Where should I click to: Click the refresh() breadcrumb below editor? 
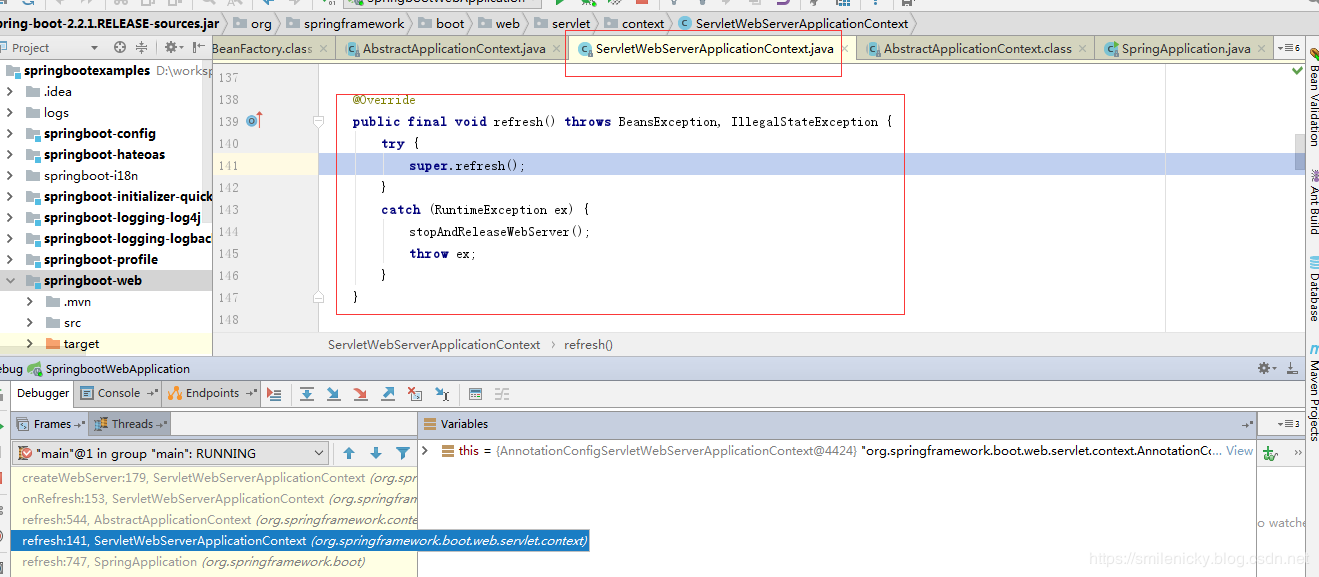coord(588,344)
